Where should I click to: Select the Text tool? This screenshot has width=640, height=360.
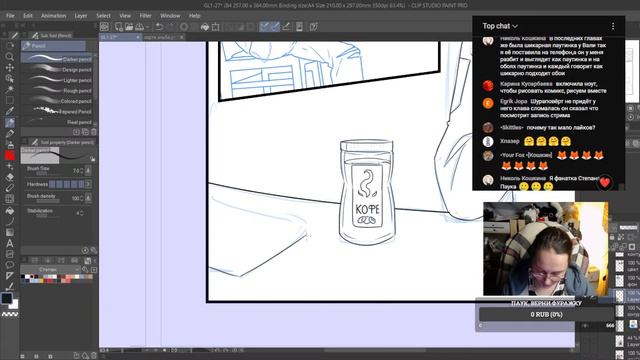click(x=10, y=243)
